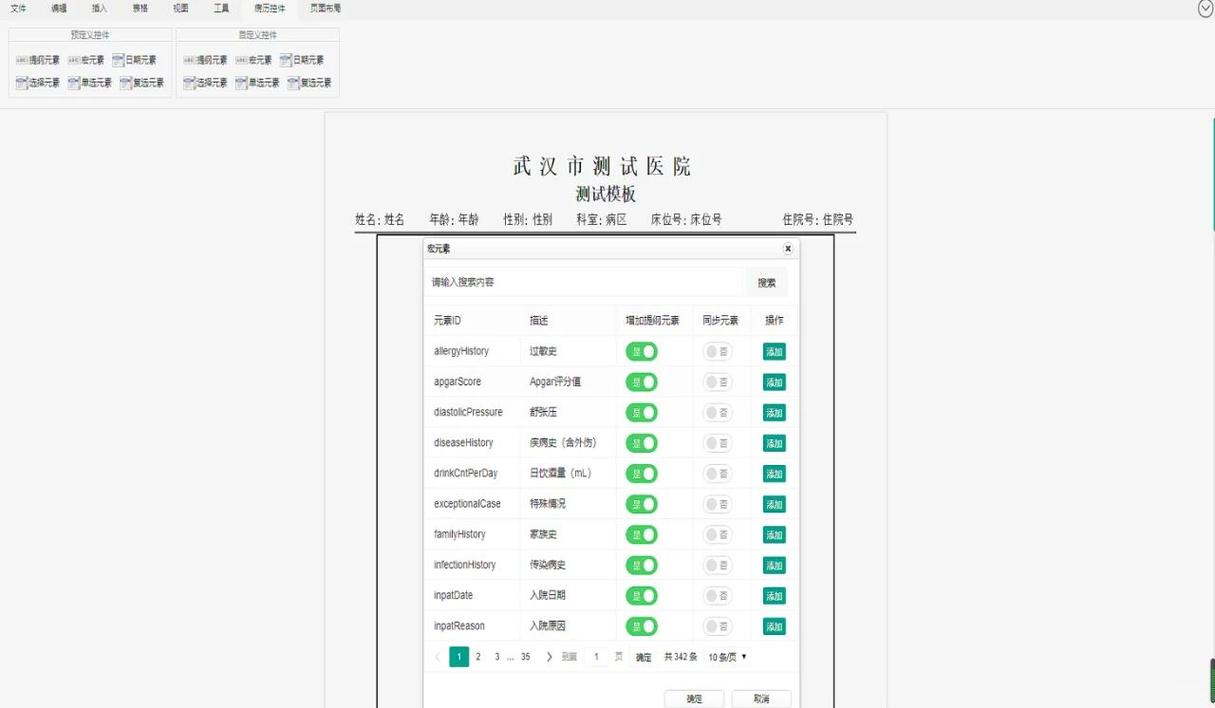This screenshot has width=1215, height=708.
Task: Collapse the ribbon with the top-right chevron
Action: point(1205,8)
